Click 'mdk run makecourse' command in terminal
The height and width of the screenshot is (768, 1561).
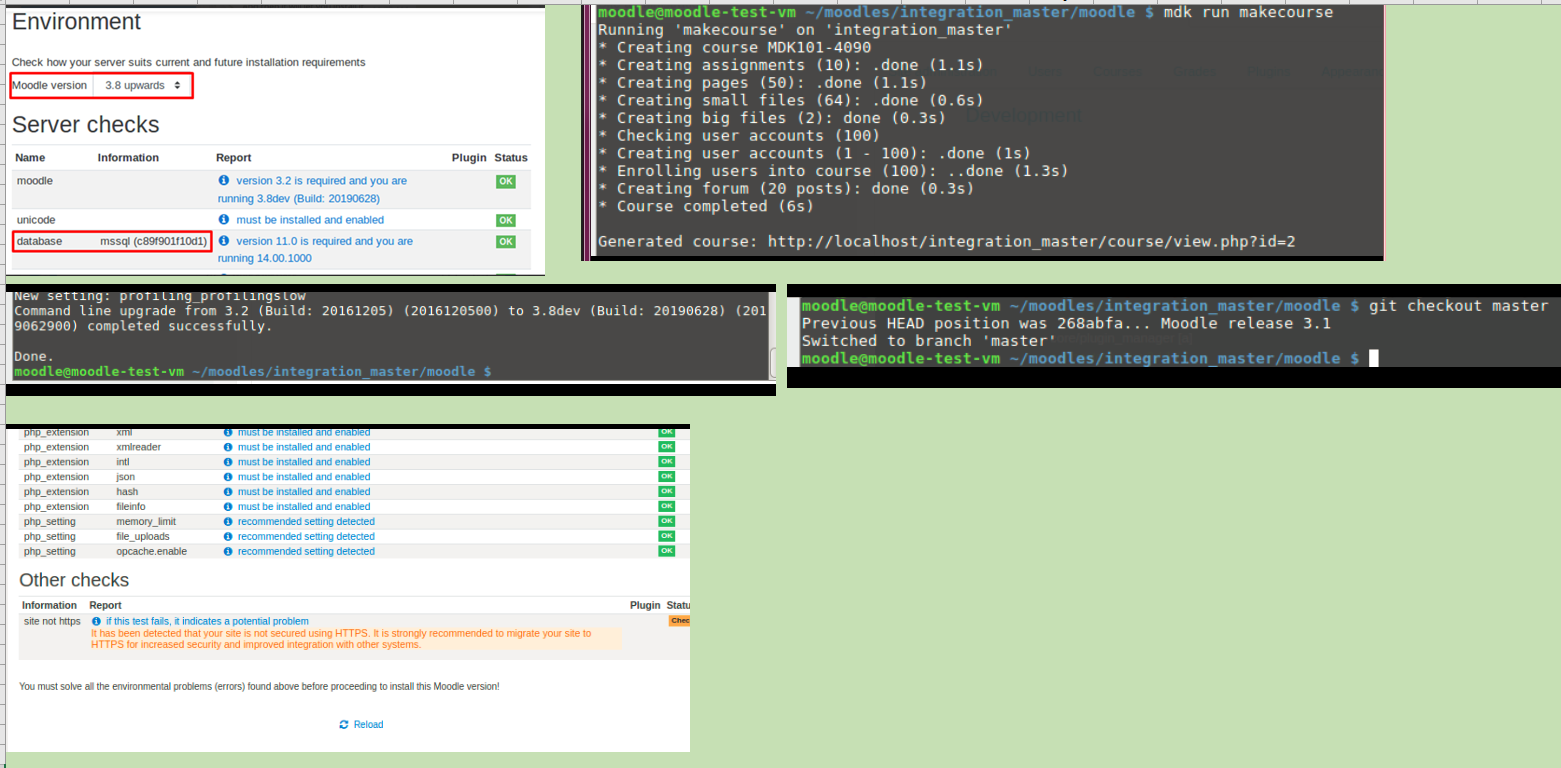pyautogui.click(x=1249, y=12)
